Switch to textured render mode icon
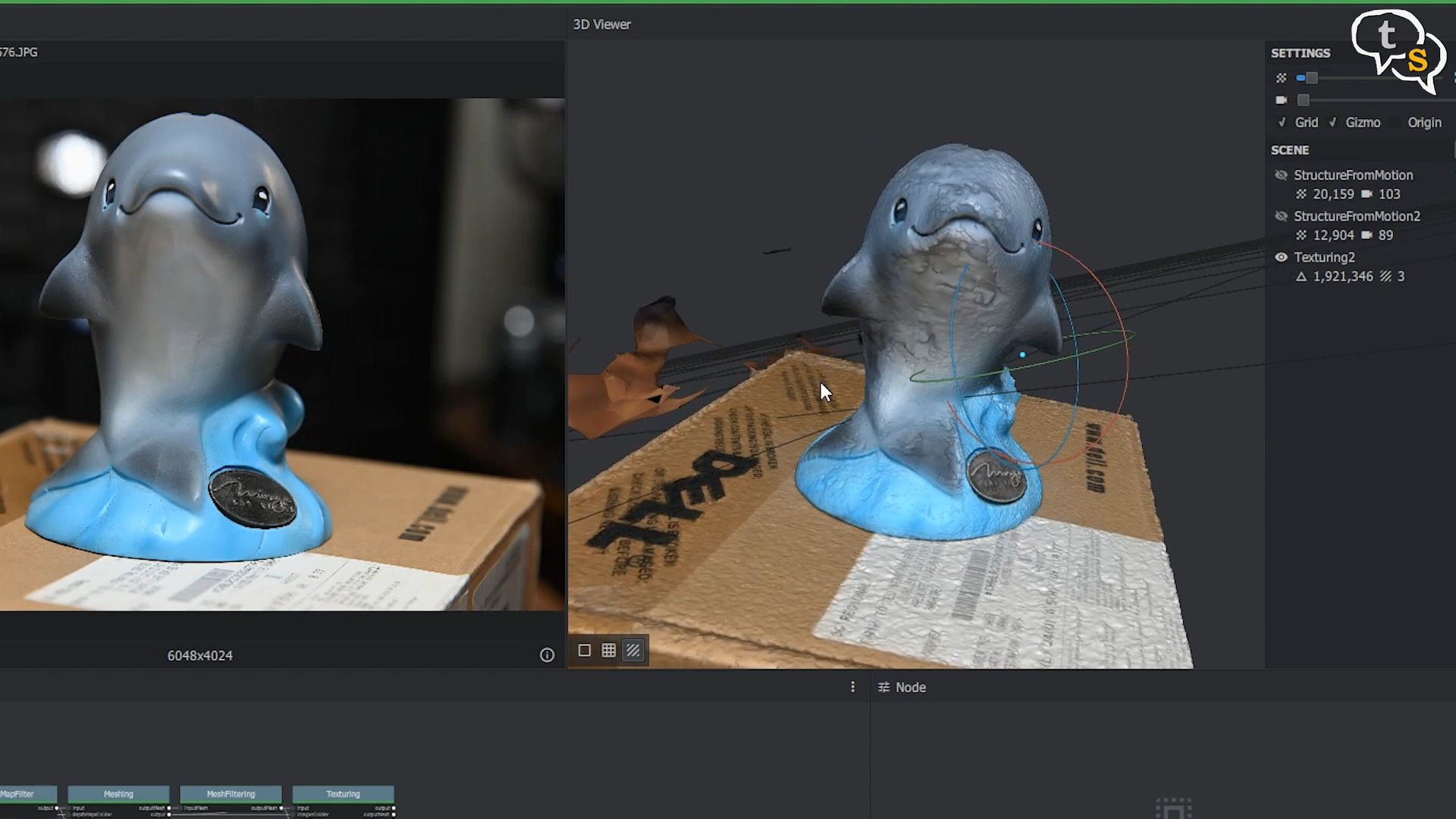This screenshot has height=819, width=1456. 633,651
